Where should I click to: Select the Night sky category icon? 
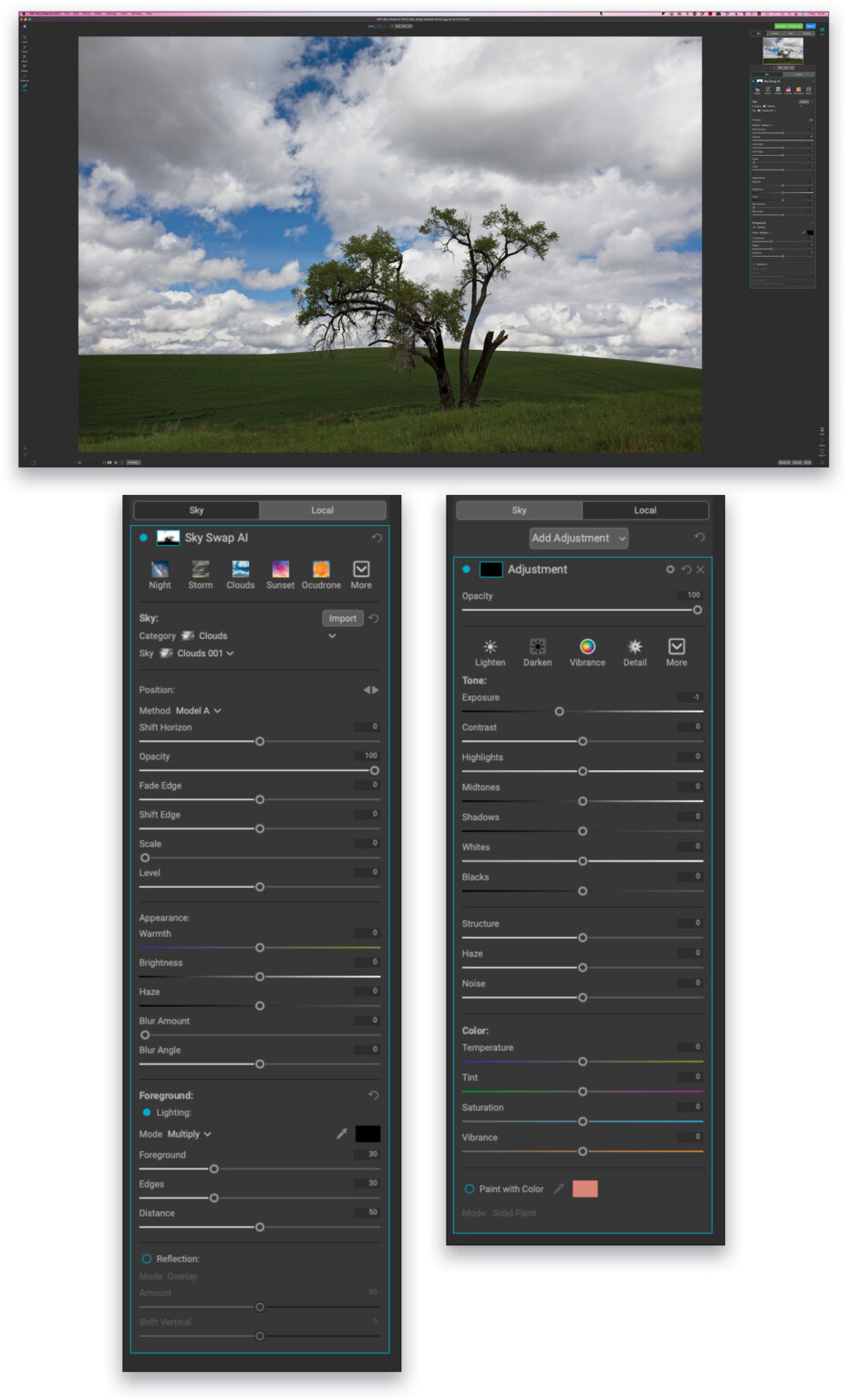click(160, 570)
